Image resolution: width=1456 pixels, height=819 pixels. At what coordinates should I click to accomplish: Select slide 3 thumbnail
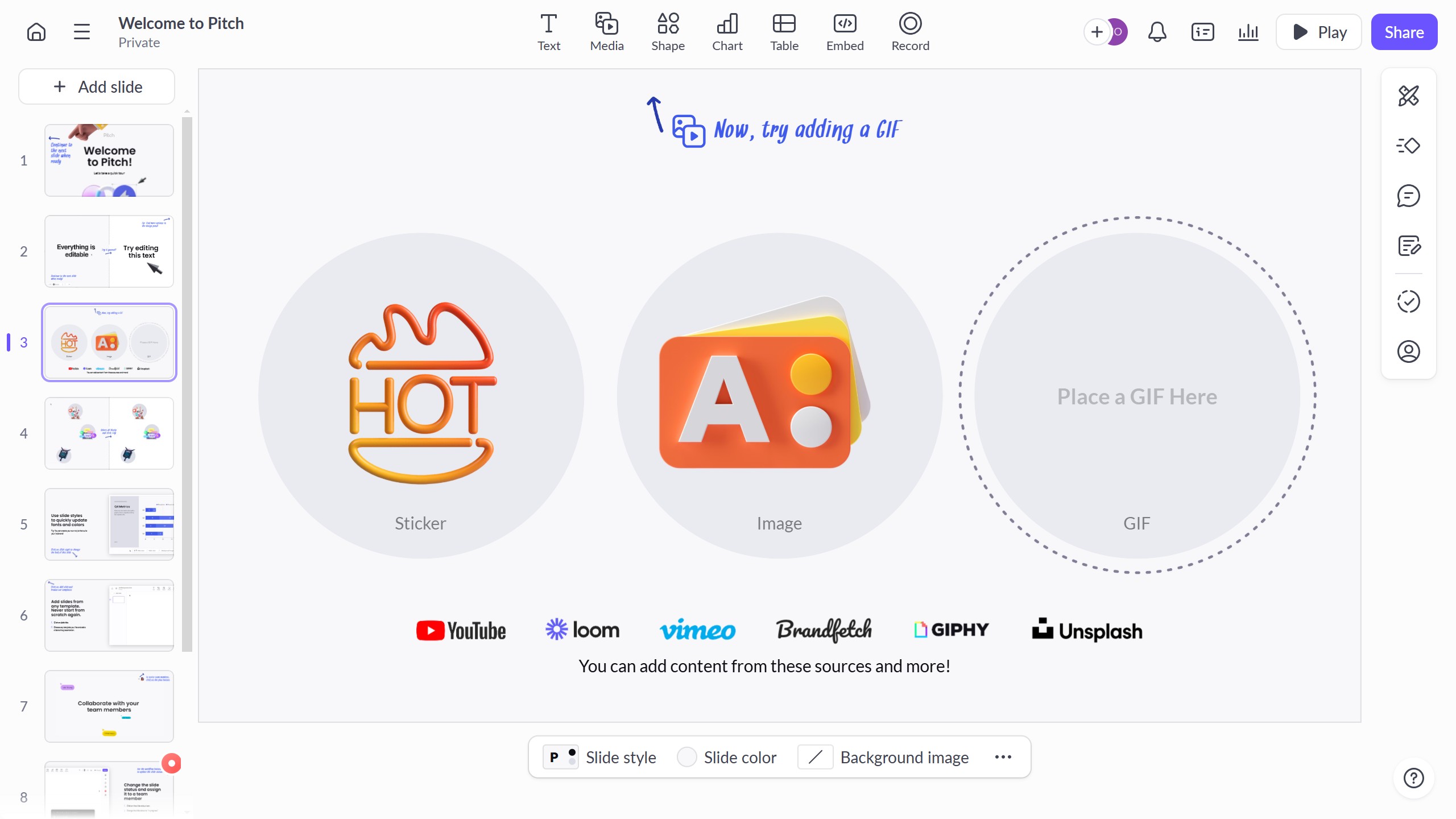[109, 342]
